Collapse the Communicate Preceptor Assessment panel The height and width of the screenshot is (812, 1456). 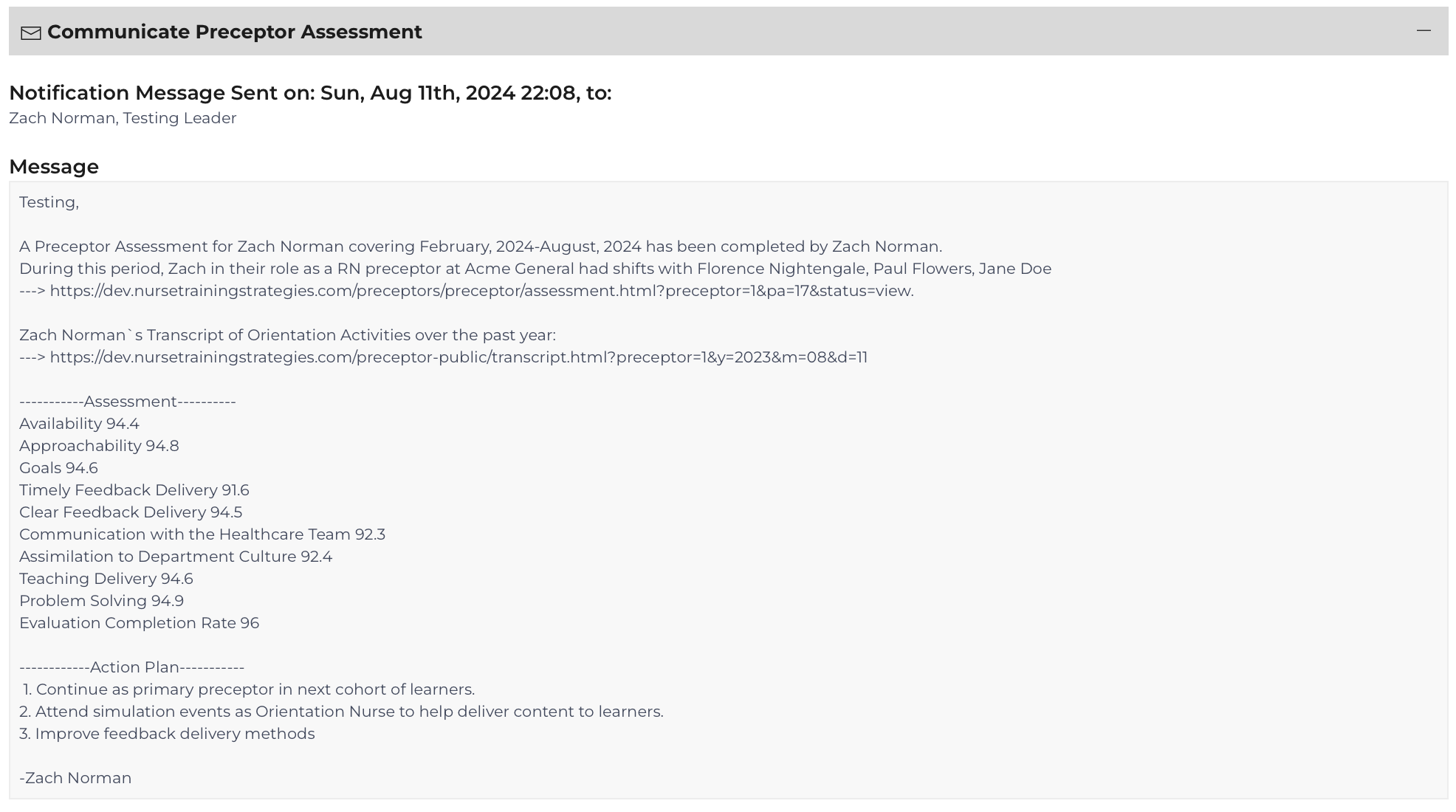(1424, 31)
